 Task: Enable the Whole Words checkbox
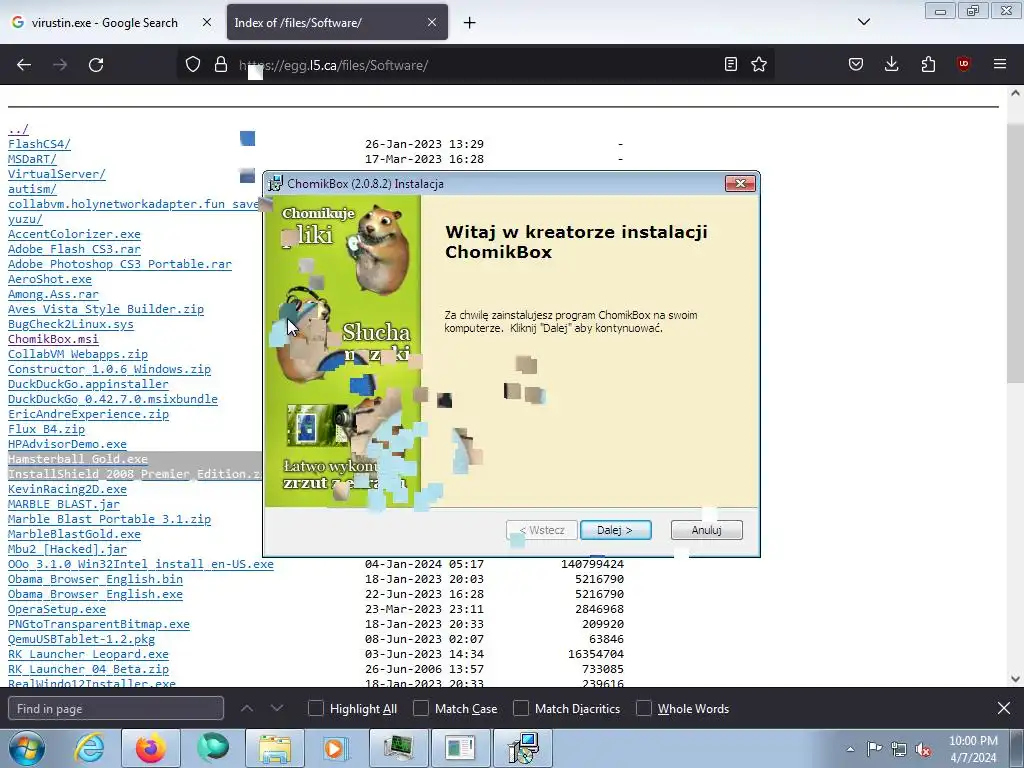click(x=644, y=709)
